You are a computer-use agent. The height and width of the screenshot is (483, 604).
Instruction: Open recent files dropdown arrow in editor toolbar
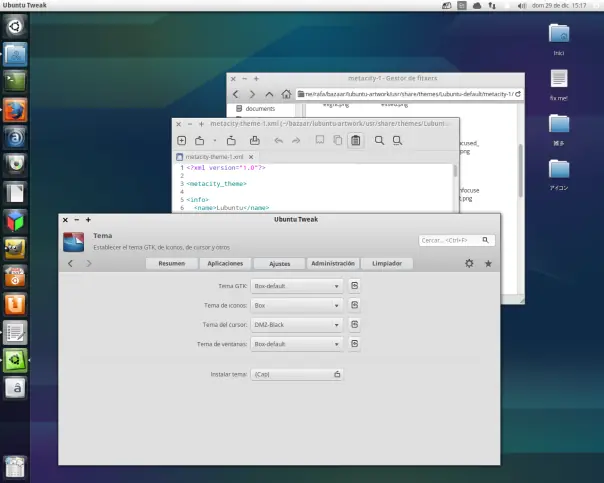pos(215,141)
